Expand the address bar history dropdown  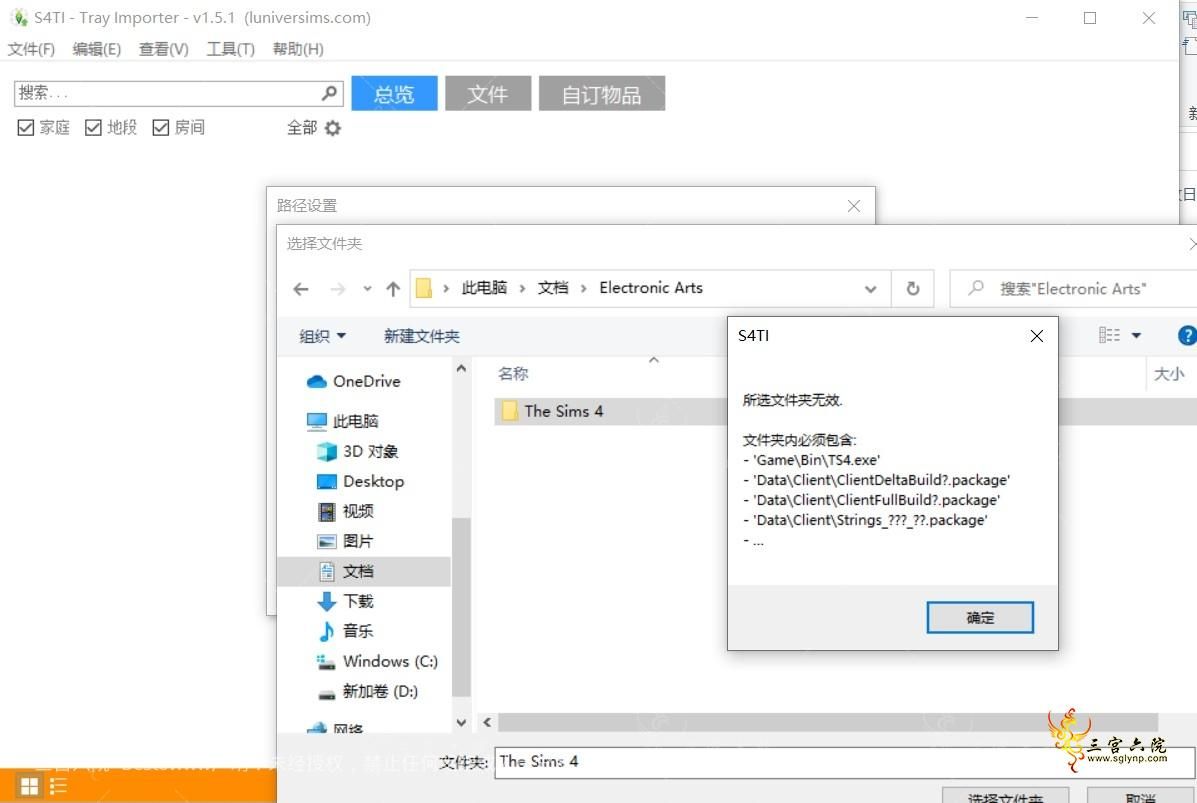[x=870, y=289]
